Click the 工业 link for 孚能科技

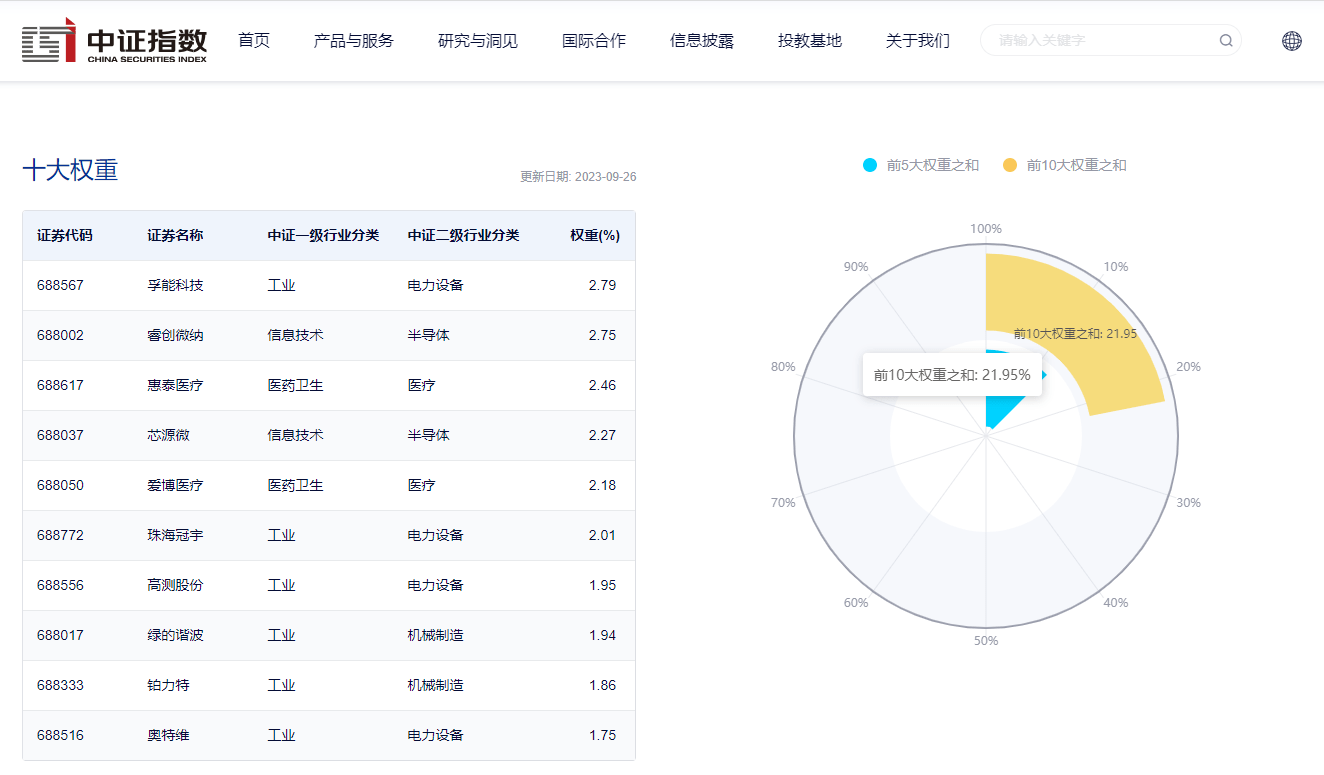point(282,285)
